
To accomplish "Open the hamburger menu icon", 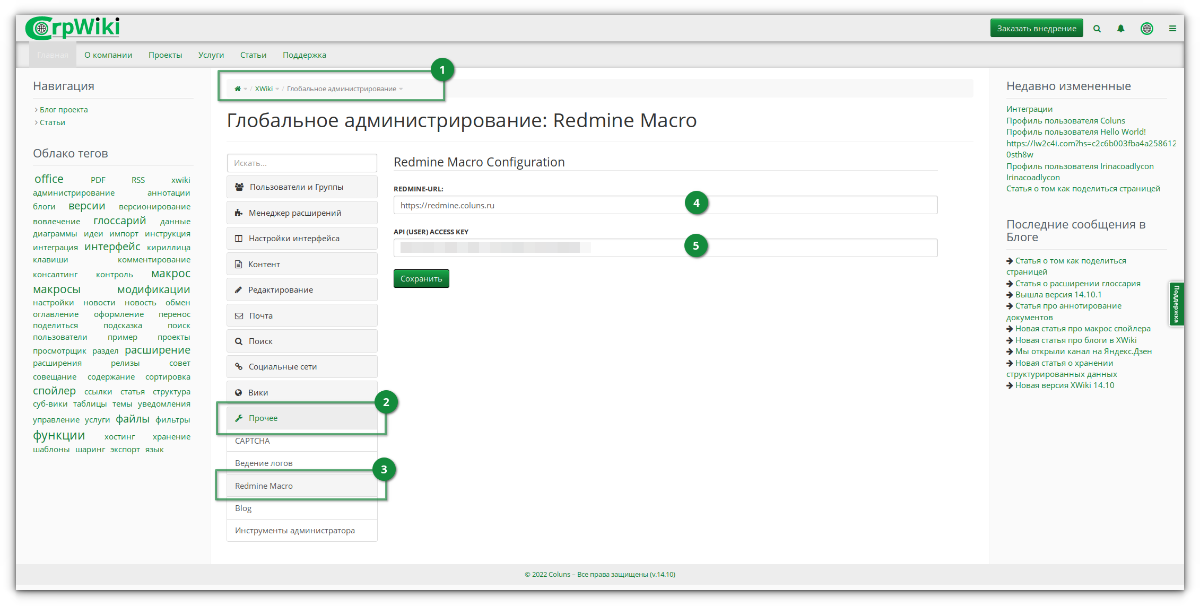I will pos(1172,28).
